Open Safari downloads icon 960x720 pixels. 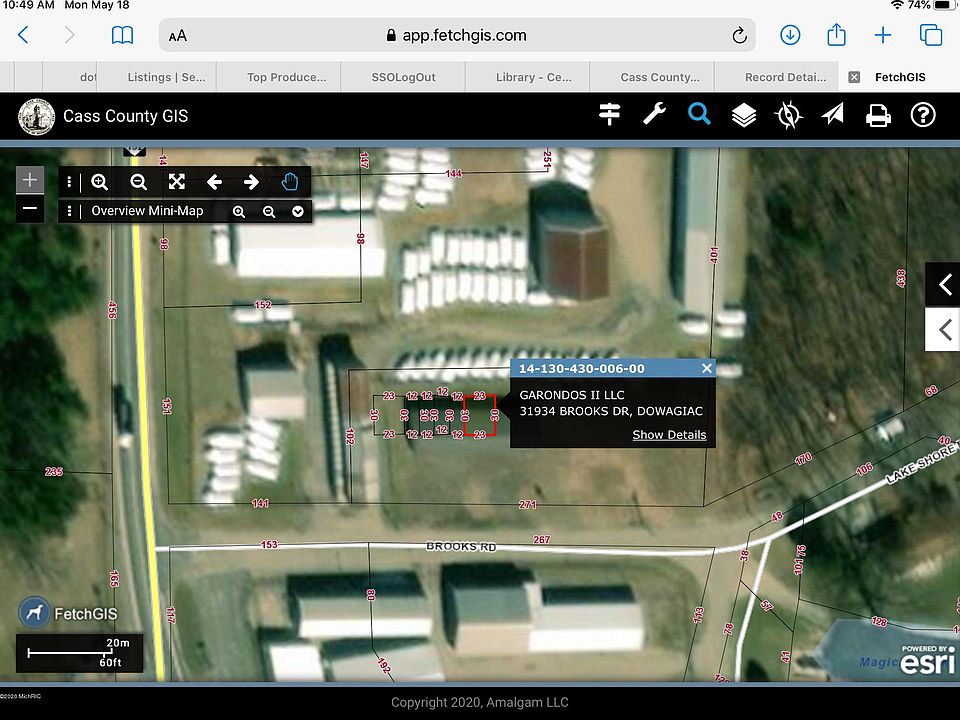790,35
